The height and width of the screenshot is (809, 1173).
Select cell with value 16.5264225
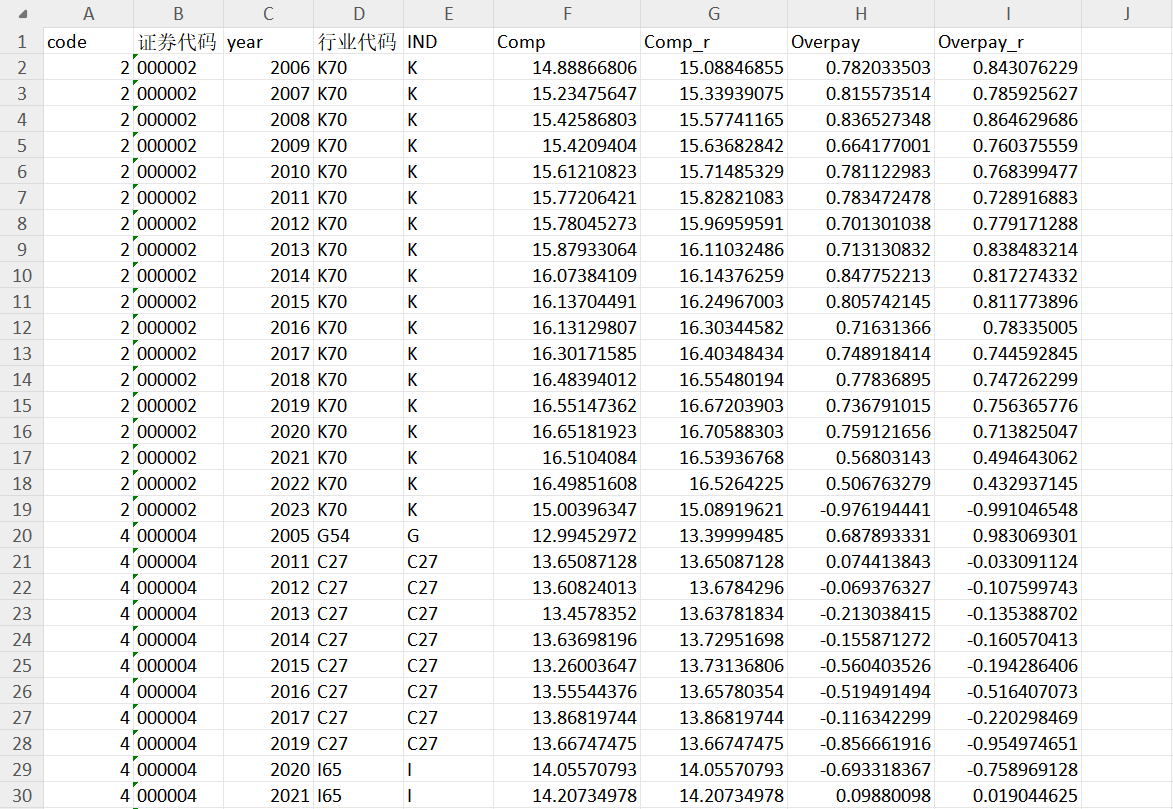pyautogui.click(x=714, y=484)
